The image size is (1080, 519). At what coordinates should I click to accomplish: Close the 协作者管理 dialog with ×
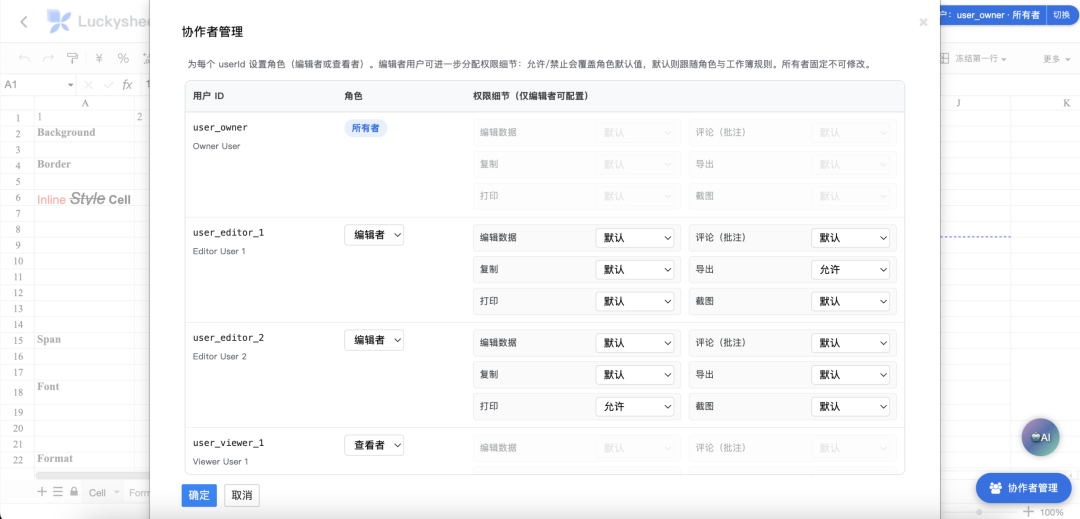923,22
